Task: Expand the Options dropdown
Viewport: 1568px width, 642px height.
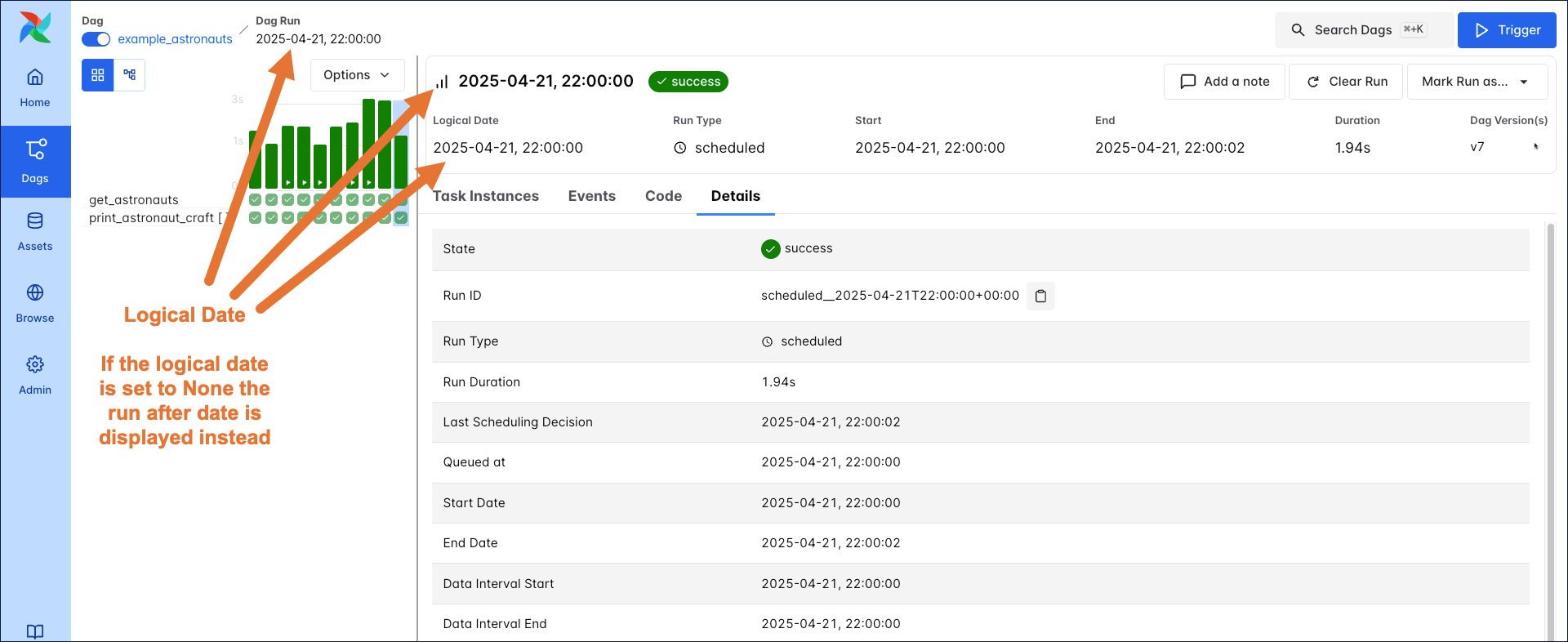Action: click(357, 75)
